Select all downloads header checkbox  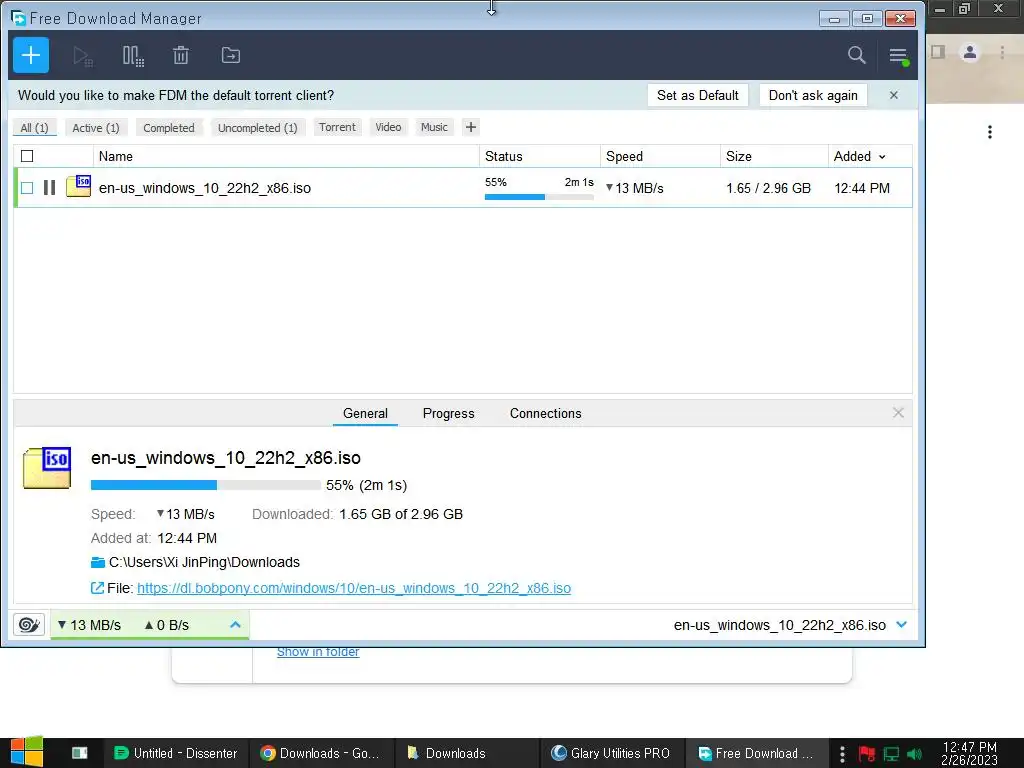(x=27, y=156)
